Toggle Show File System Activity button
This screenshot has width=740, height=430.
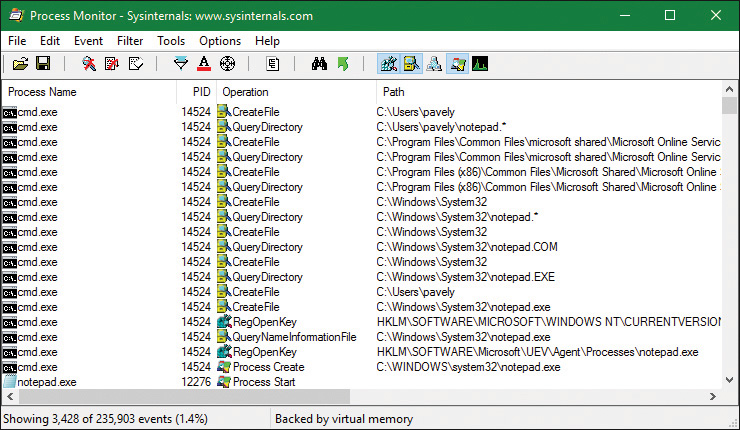[411, 64]
